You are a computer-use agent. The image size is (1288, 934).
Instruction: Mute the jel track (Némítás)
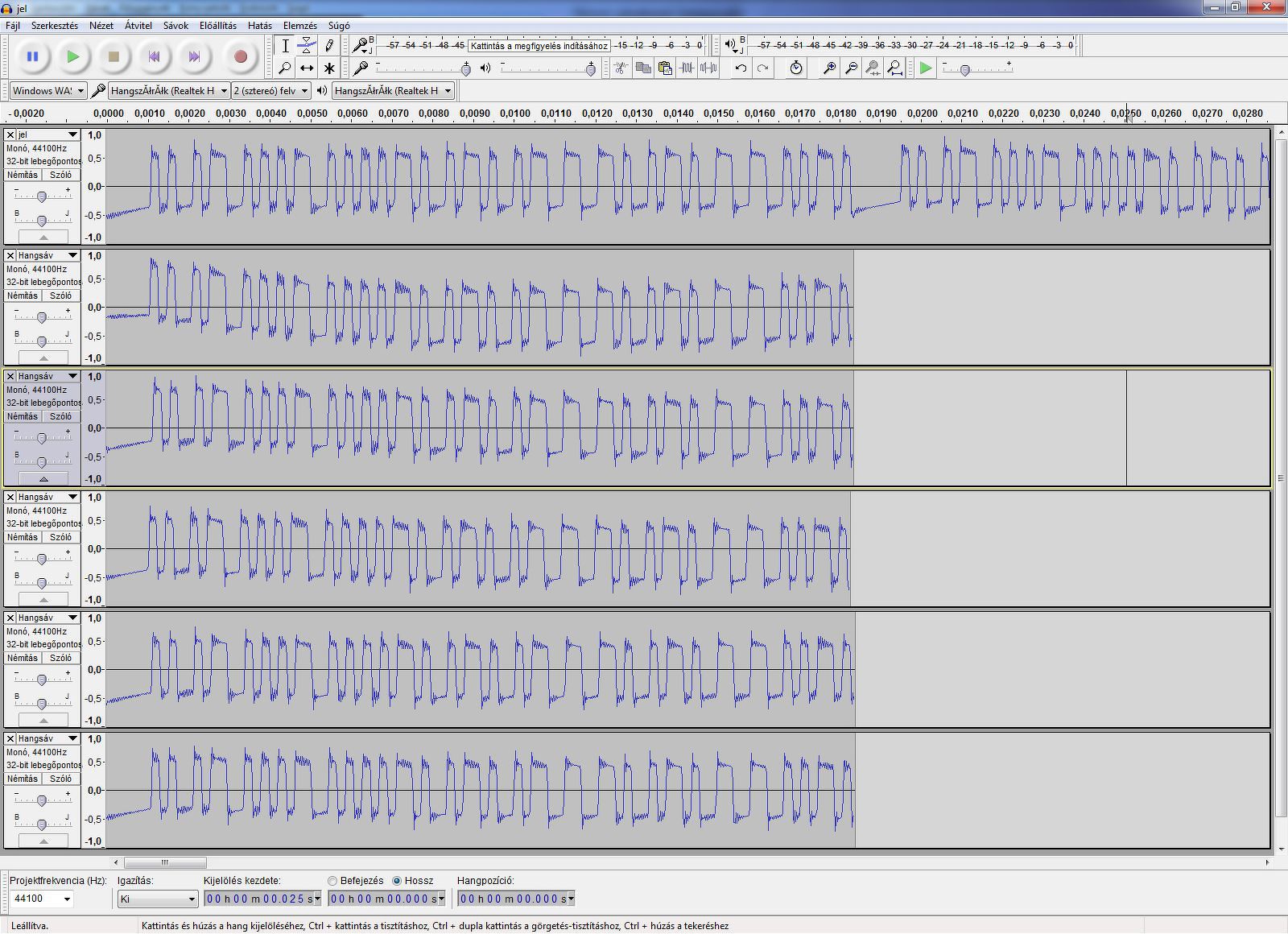tap(23, 175)
